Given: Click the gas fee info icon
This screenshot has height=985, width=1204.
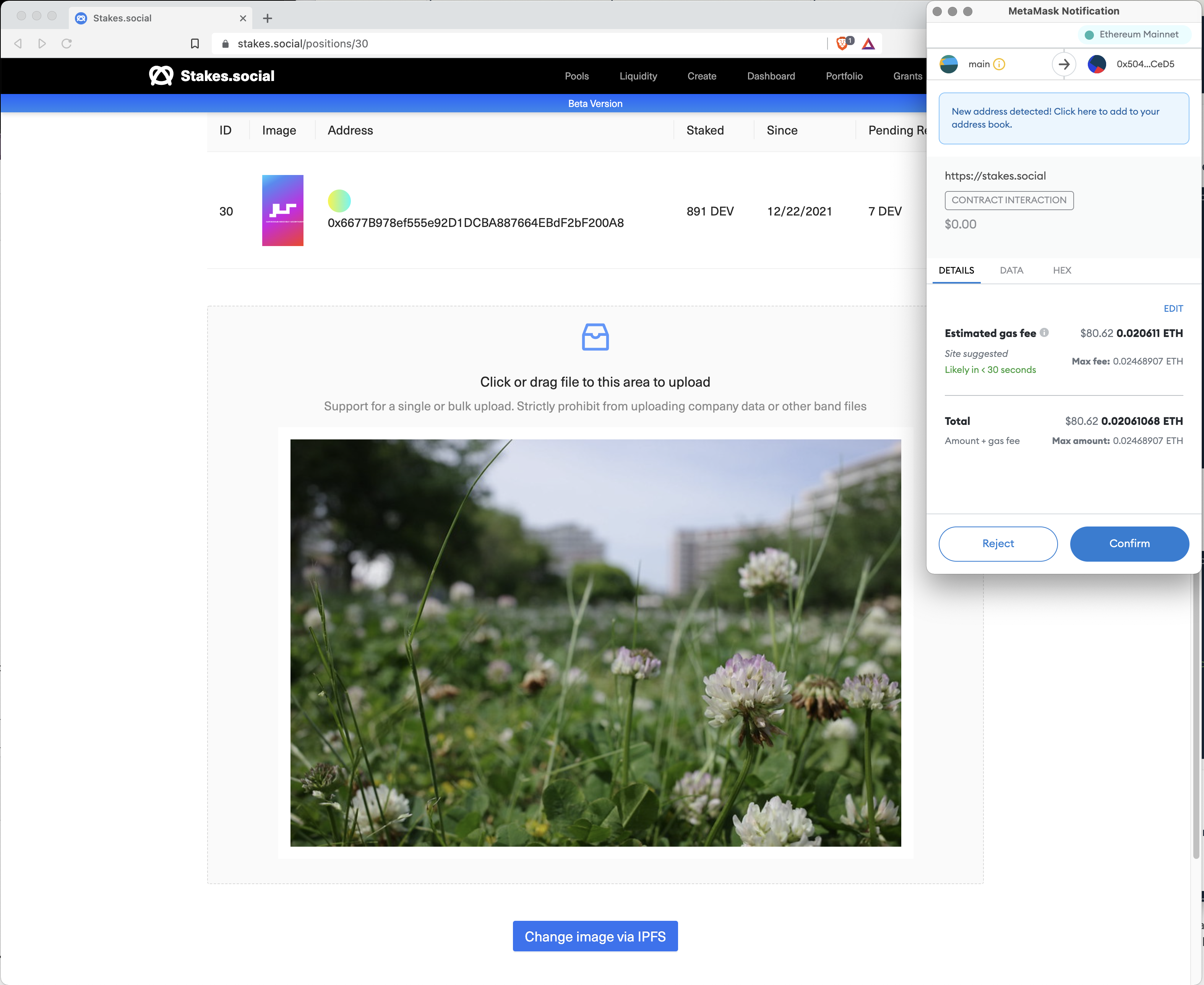Looking at the screenshot, I should (1045, 332).
